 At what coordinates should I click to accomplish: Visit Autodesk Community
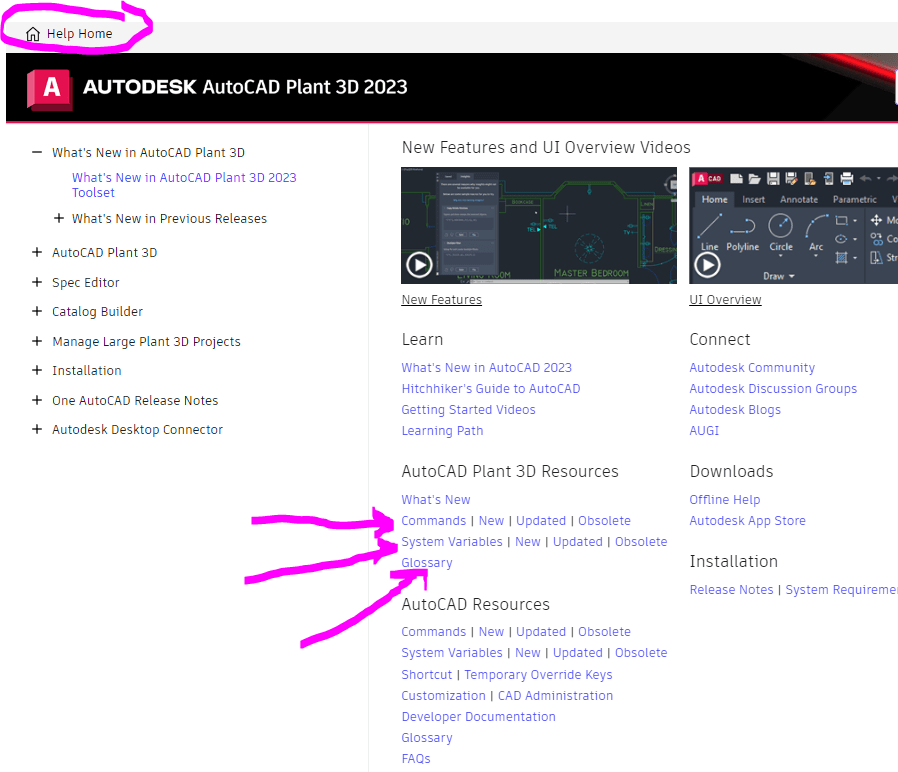point(752,368)
